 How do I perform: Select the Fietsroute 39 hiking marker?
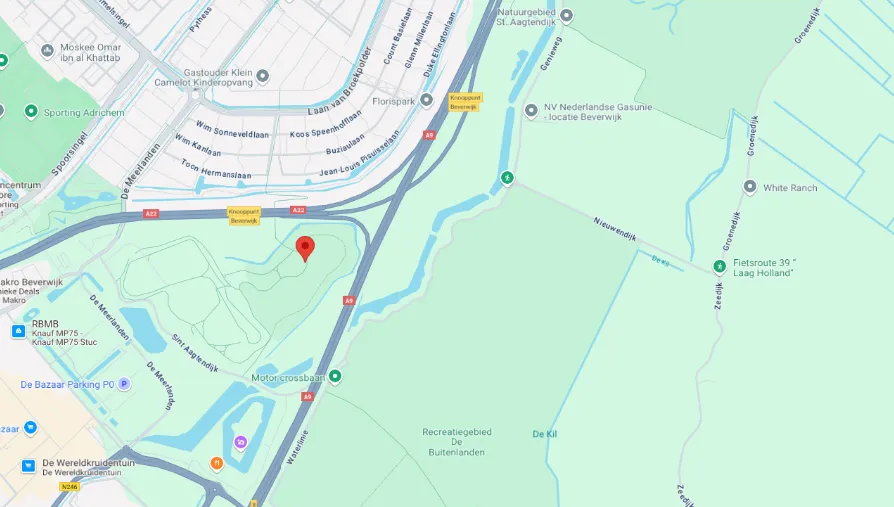[x=719, y=266]
